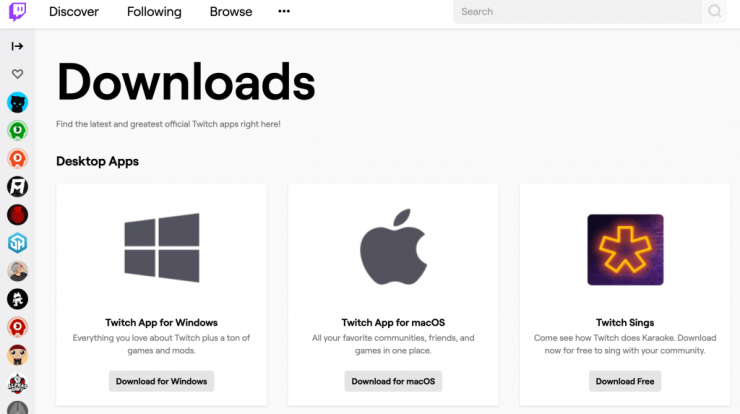This screenshot has height=414, width=740.
Task: Click the 'Desktop Apps' section heading
Action: click(97, 161)
